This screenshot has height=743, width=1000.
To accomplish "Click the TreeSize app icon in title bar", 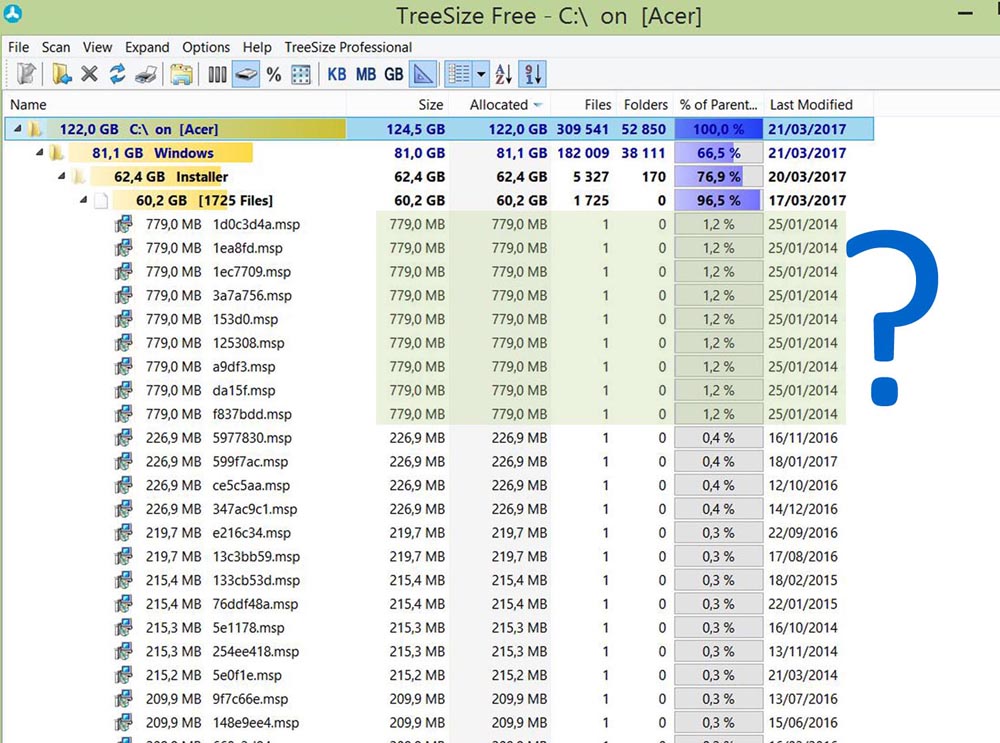I will tap(12, 13).
